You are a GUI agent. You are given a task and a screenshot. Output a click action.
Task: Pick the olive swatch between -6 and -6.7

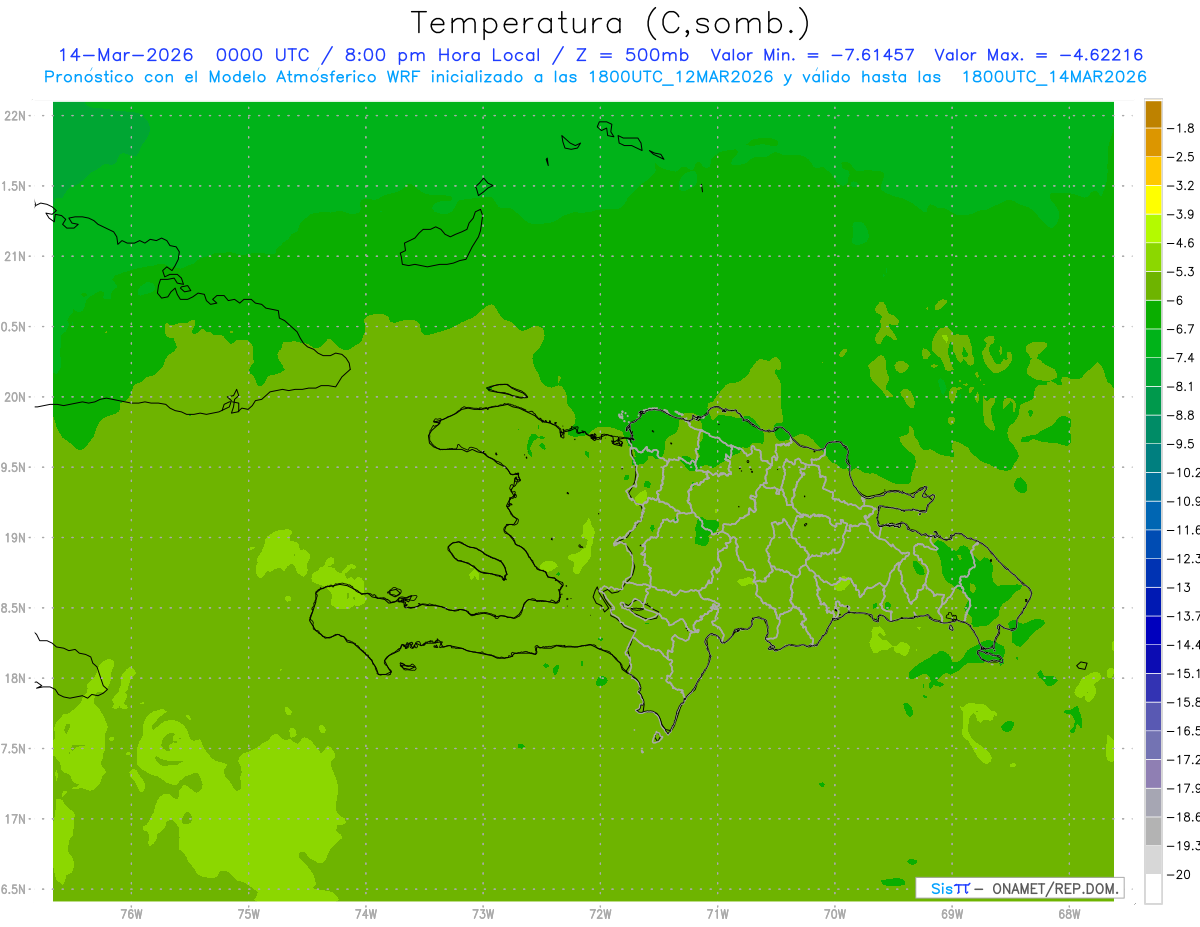pos(1153,315)
